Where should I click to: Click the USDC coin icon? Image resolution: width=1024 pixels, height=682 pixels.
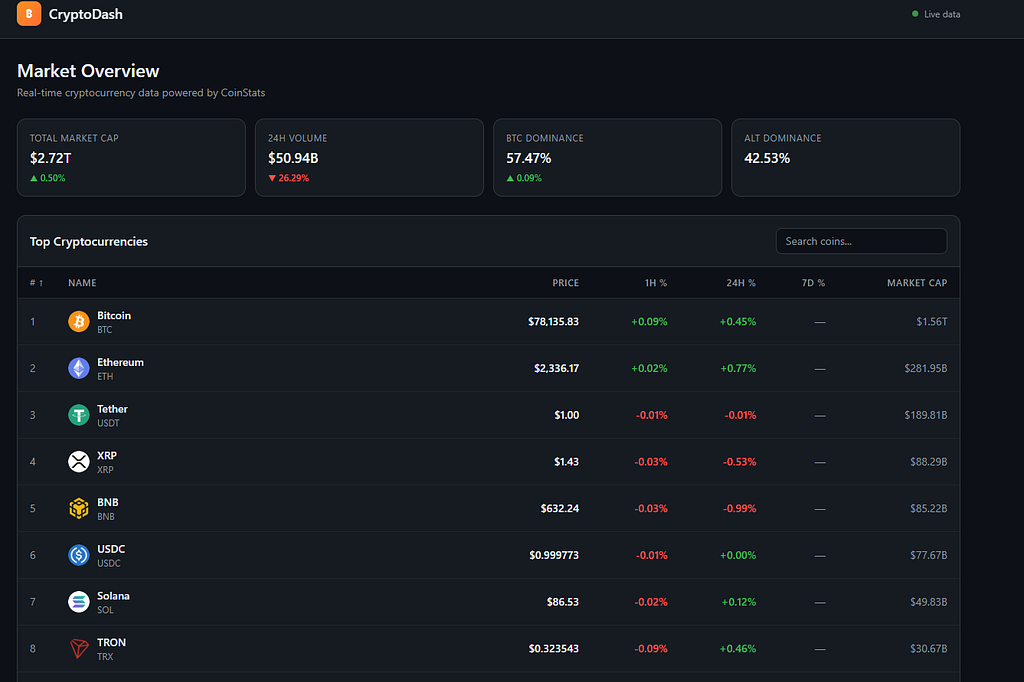coord(79,555)
